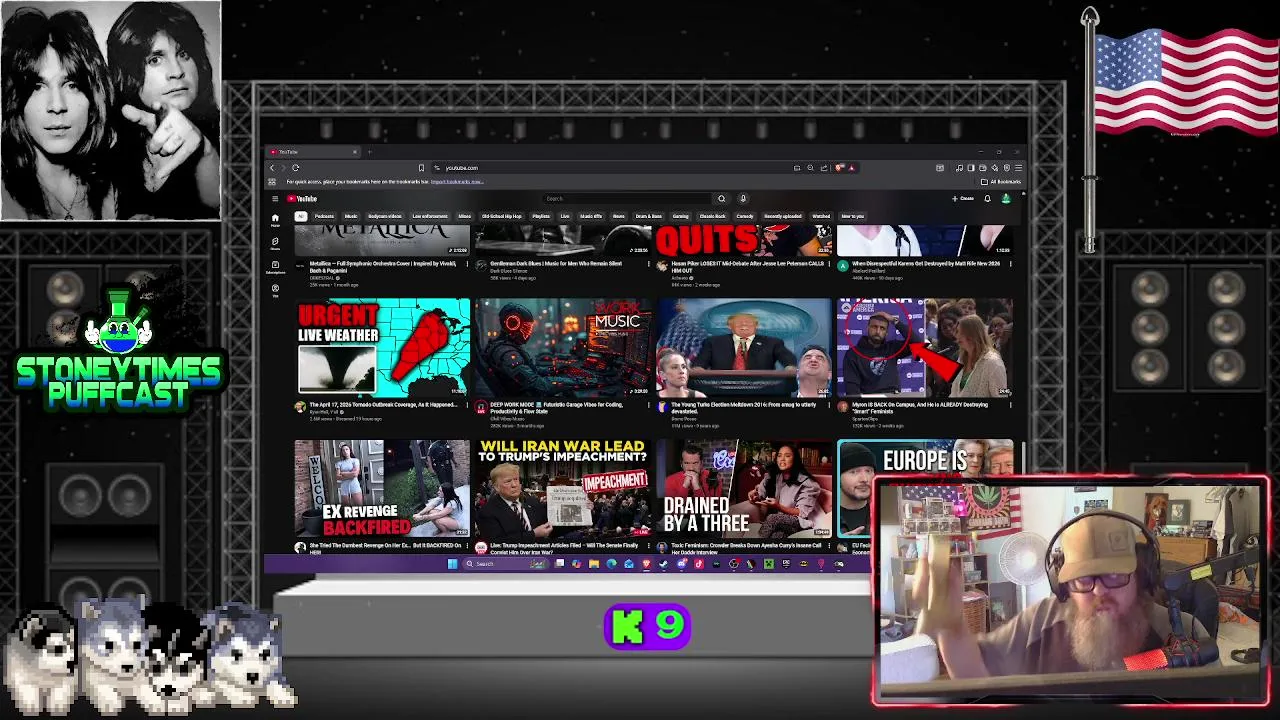Open the YouTube account avatar menu
The width and height of the screenshot is (1280, 720).
(1006, 198)
